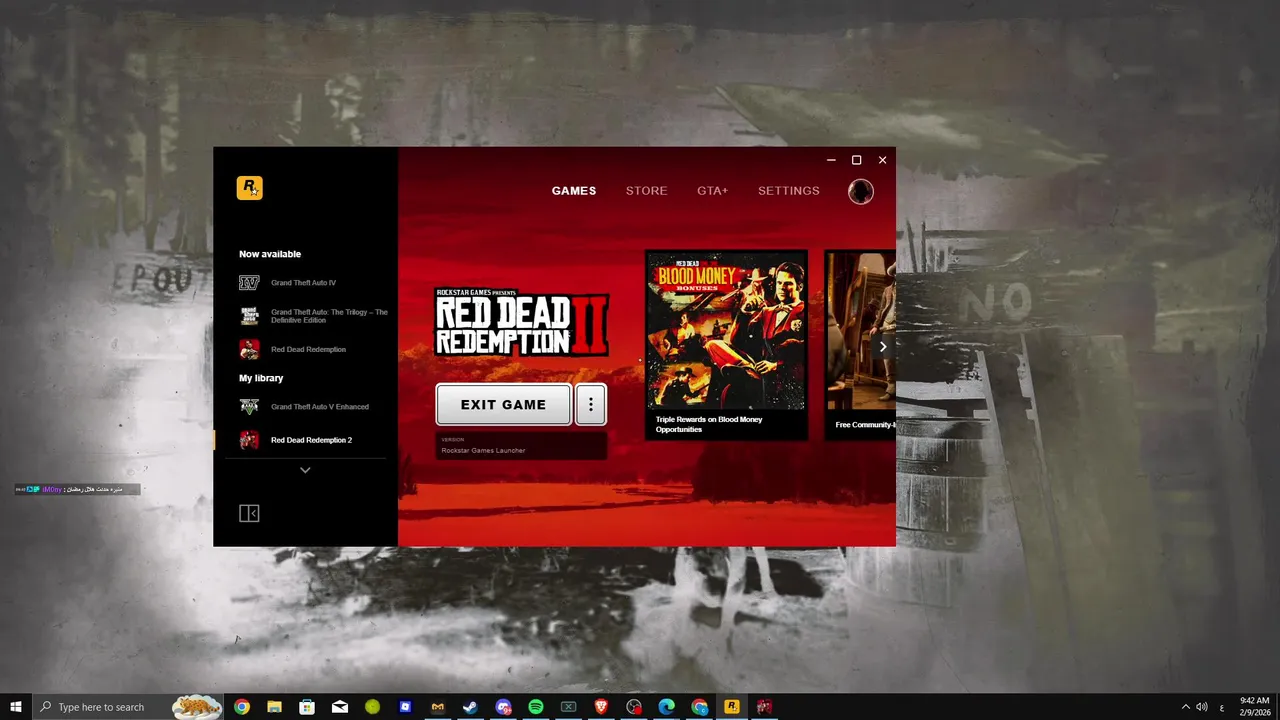Click Triple Rewards on Blood Money Opportunities text

pos(709,424)
